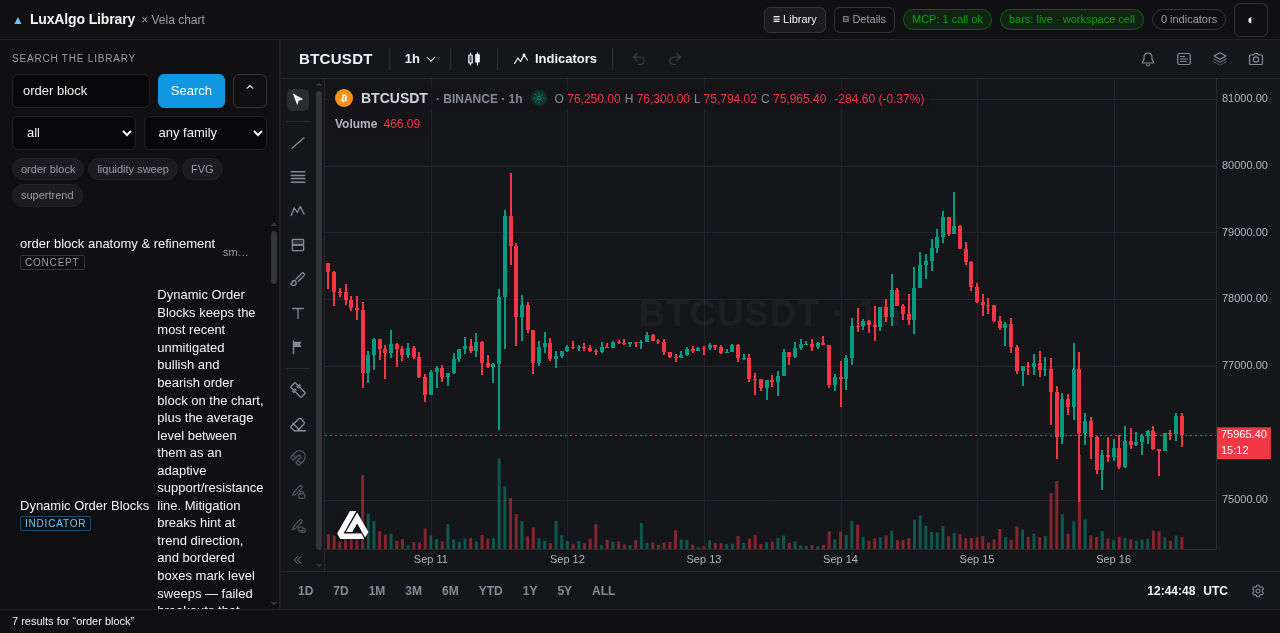Select the 7D time range

pos(341,591)
